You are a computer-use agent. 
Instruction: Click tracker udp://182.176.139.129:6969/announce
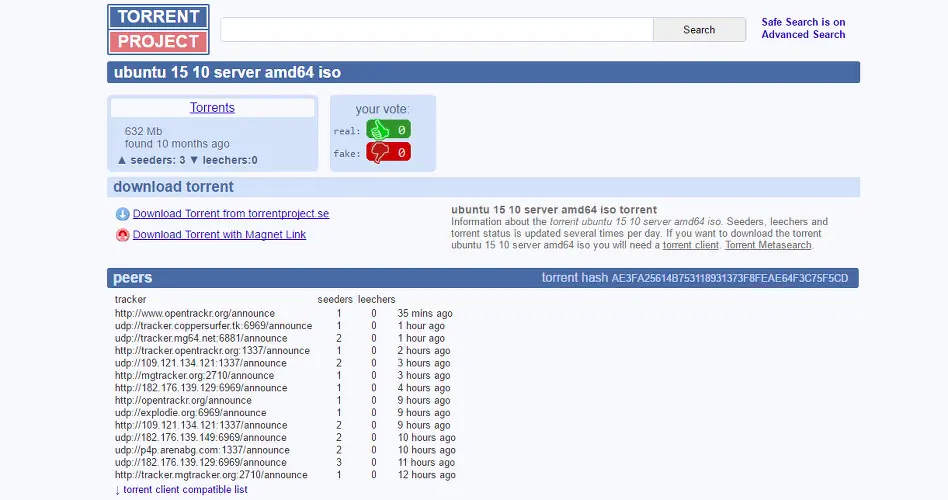pyautogui.click(x=201, y=462)
